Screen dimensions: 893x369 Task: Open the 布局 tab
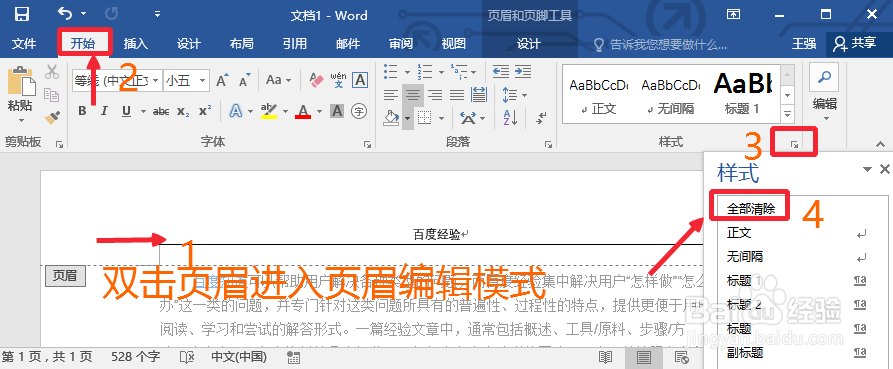[241, 44]
